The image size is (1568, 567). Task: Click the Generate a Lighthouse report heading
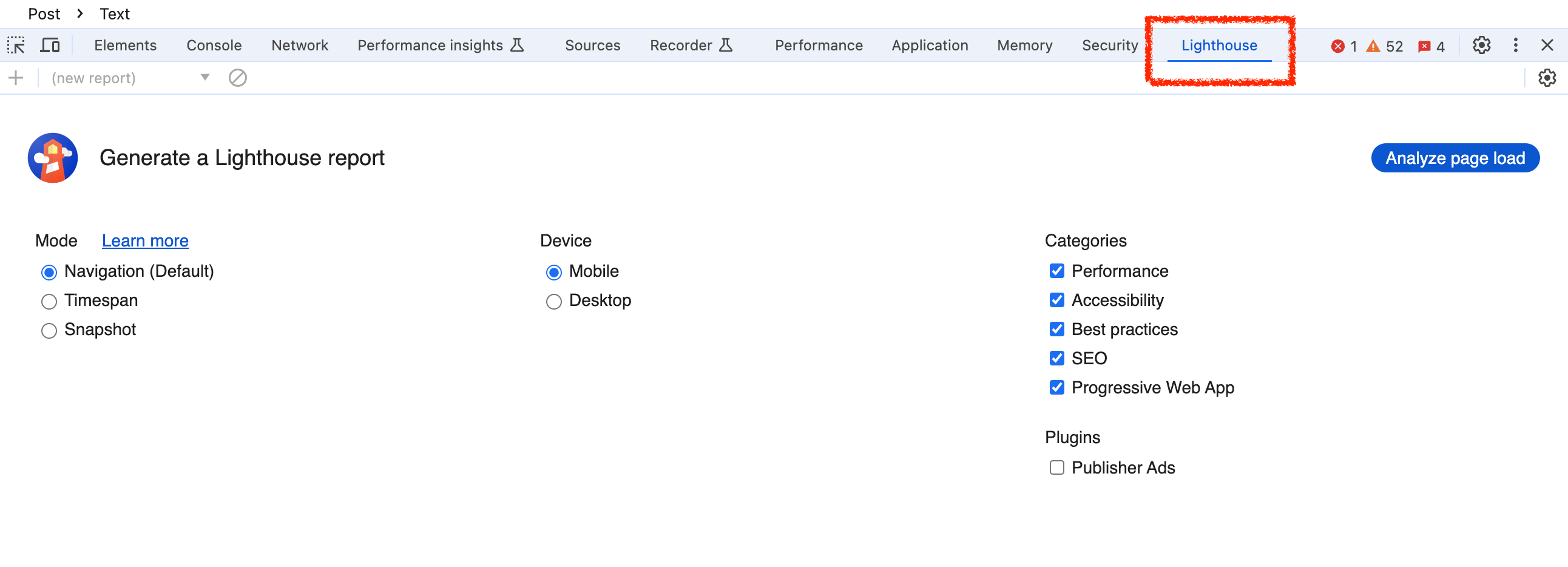click(x=242, y=158)
